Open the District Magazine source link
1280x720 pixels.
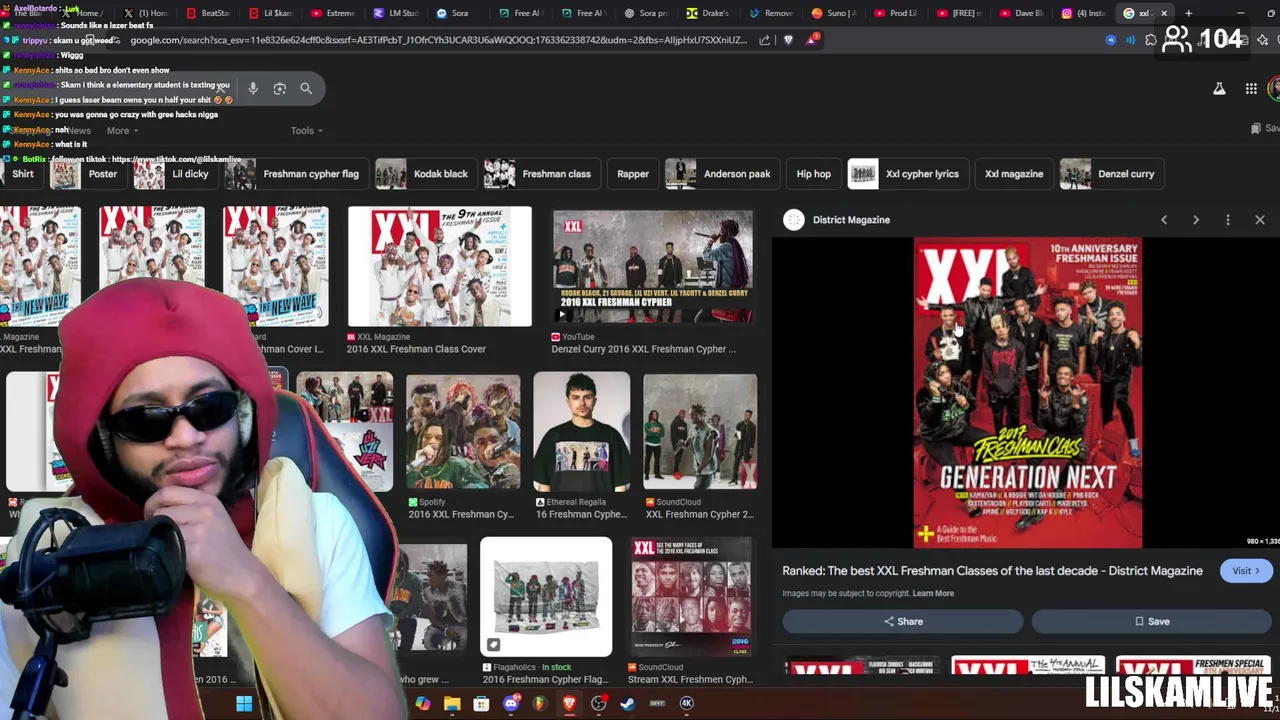tap(851, 220)
